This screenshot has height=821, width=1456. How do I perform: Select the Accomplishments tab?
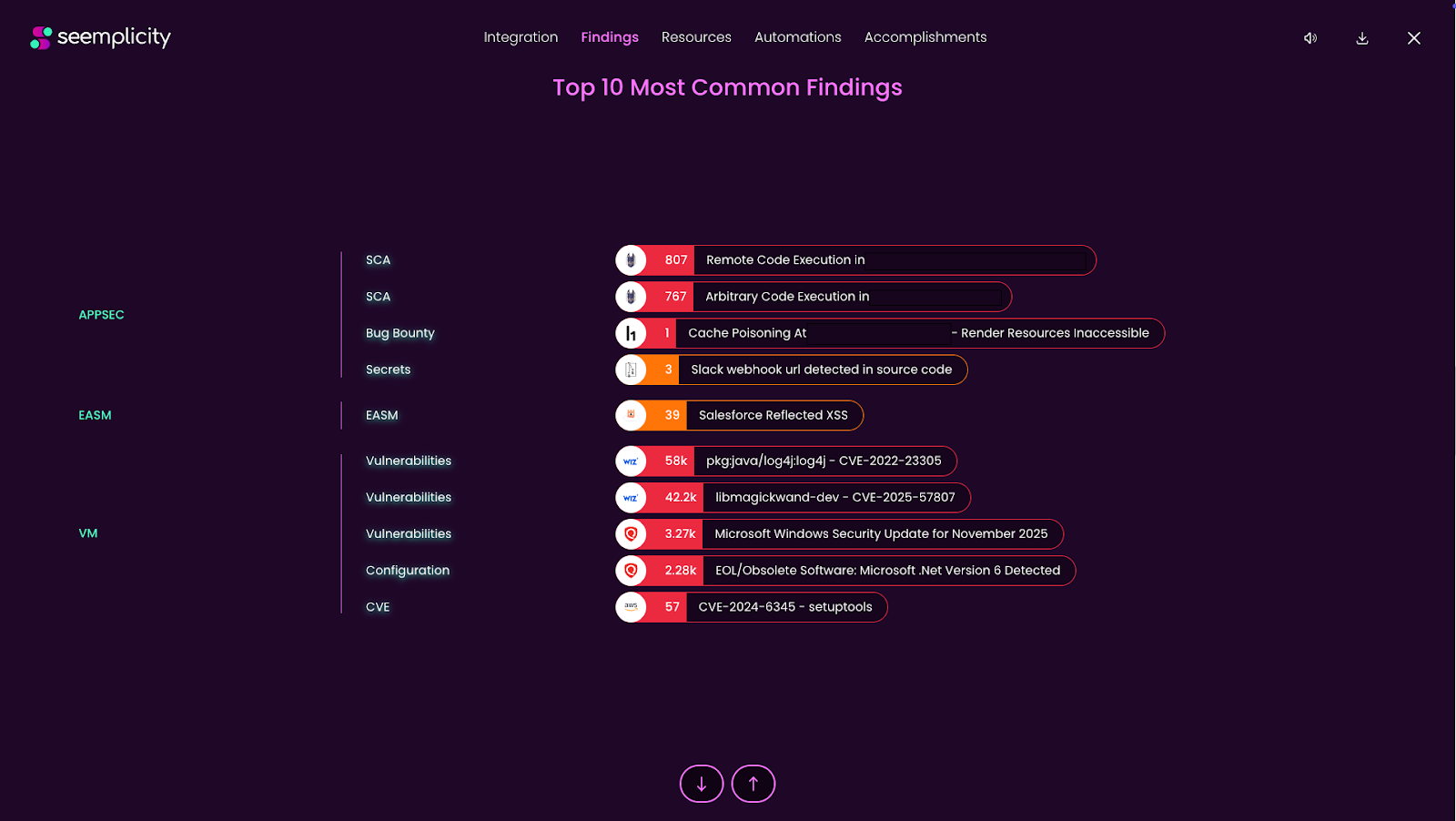[925, 37]
